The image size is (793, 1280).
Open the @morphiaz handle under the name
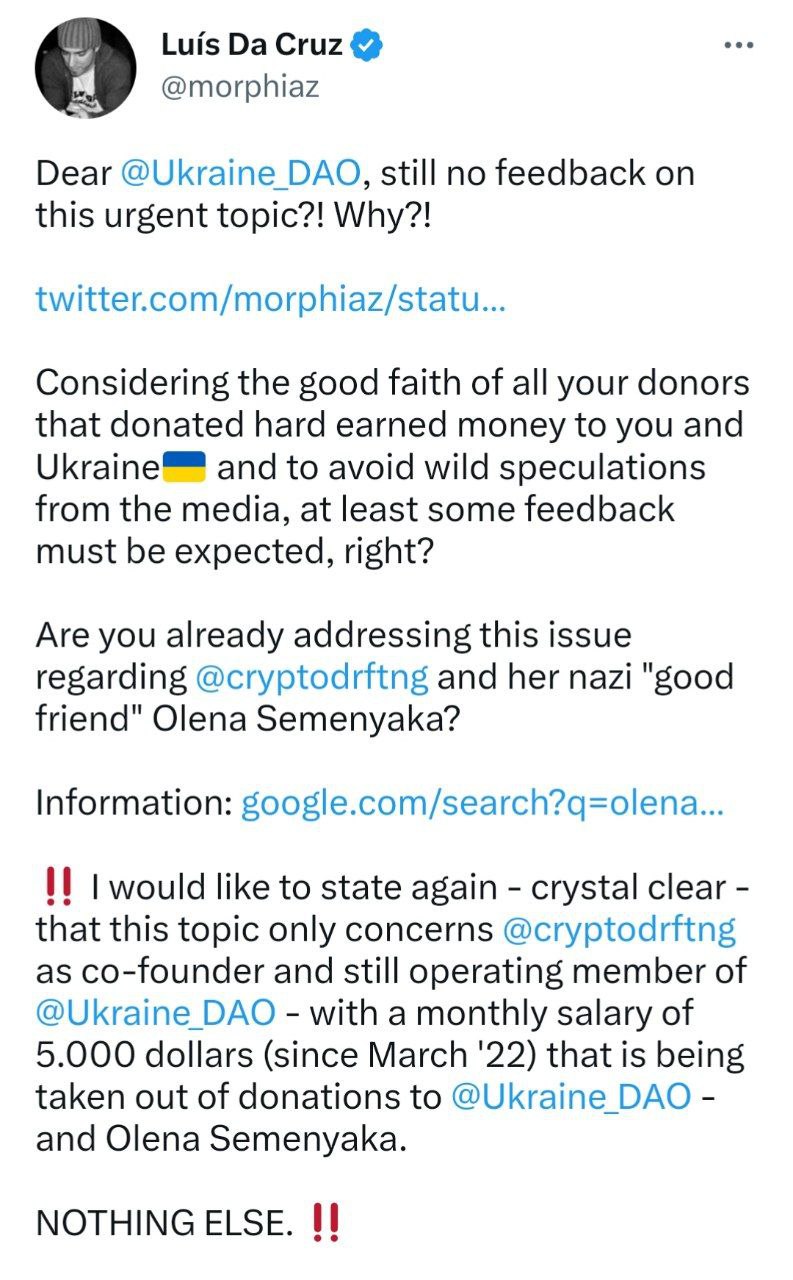pyautogui.click(x=240, y=87)
